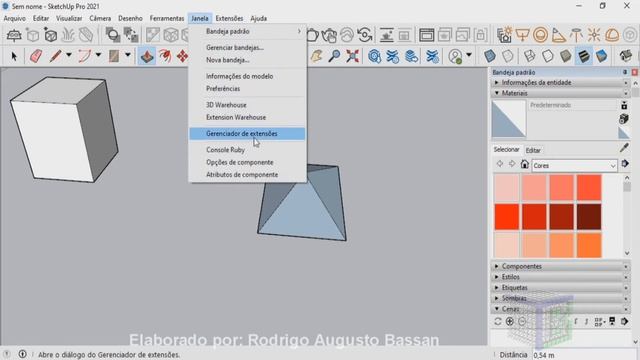Click the user account sign-in icon
The height and width of the screenshot is (360, 640).
(455, 56)
